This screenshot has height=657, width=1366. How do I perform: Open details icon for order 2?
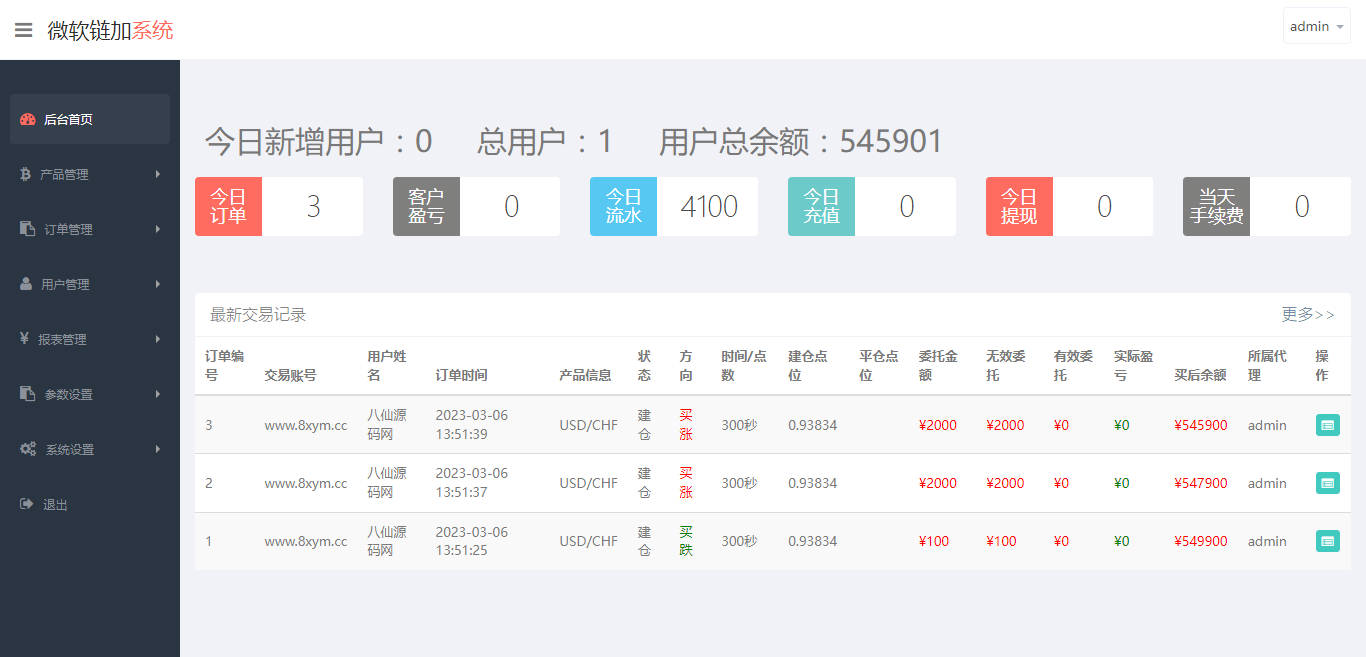(x=1327, y=483)
